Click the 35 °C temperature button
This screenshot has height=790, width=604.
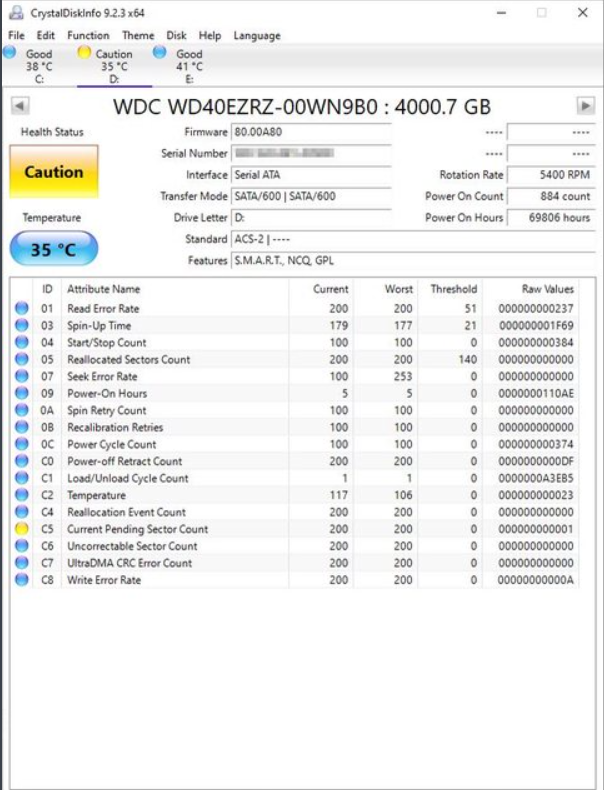click(x=54, y=249)
